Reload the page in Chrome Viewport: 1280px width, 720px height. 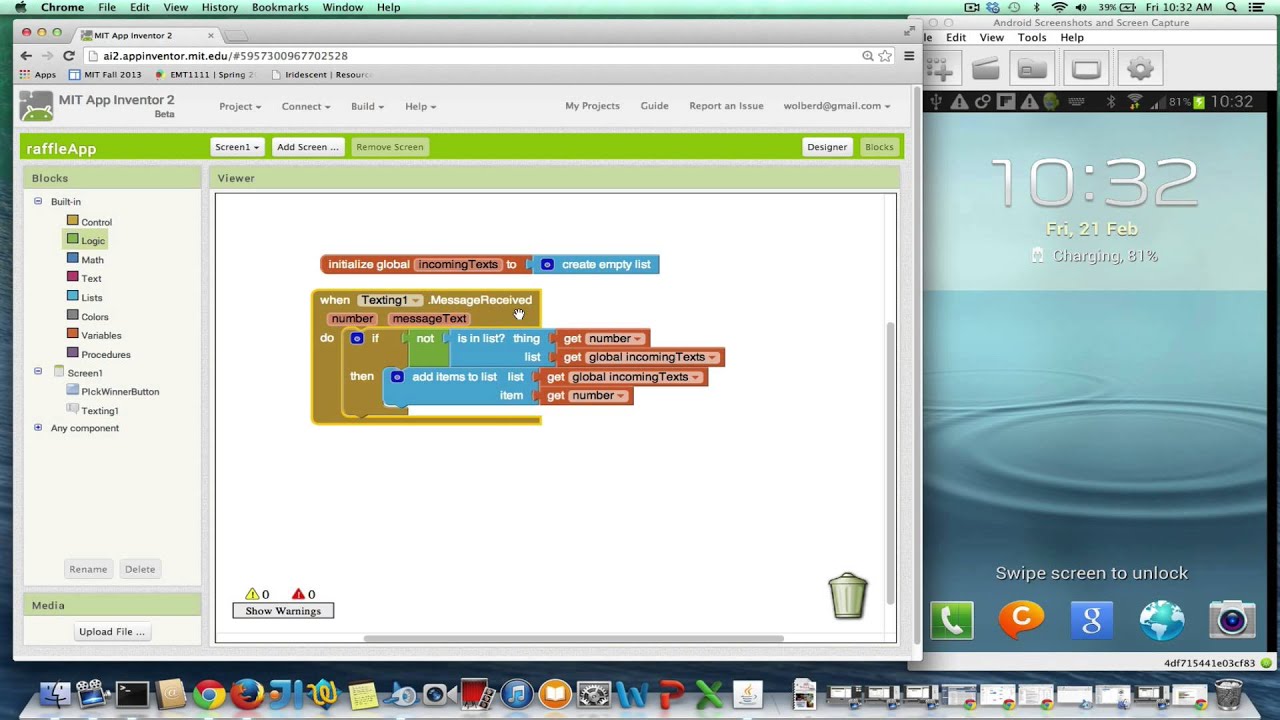(68, 56)
